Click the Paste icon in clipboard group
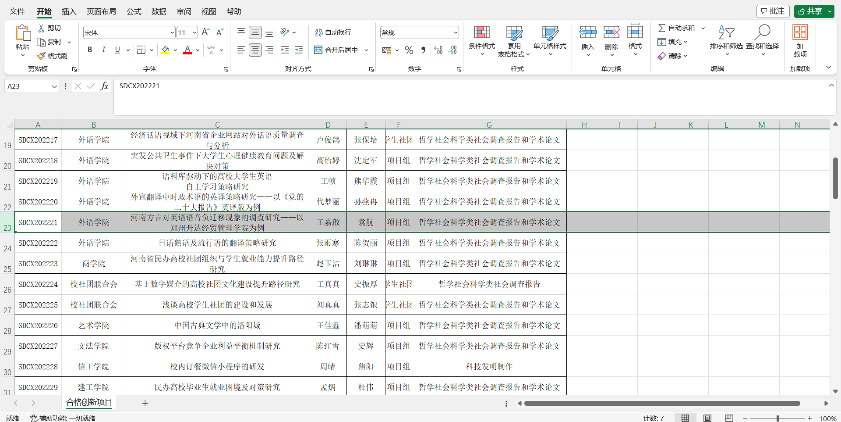The height and width of the screenshot is (422, 841). [x=22, y=36]
